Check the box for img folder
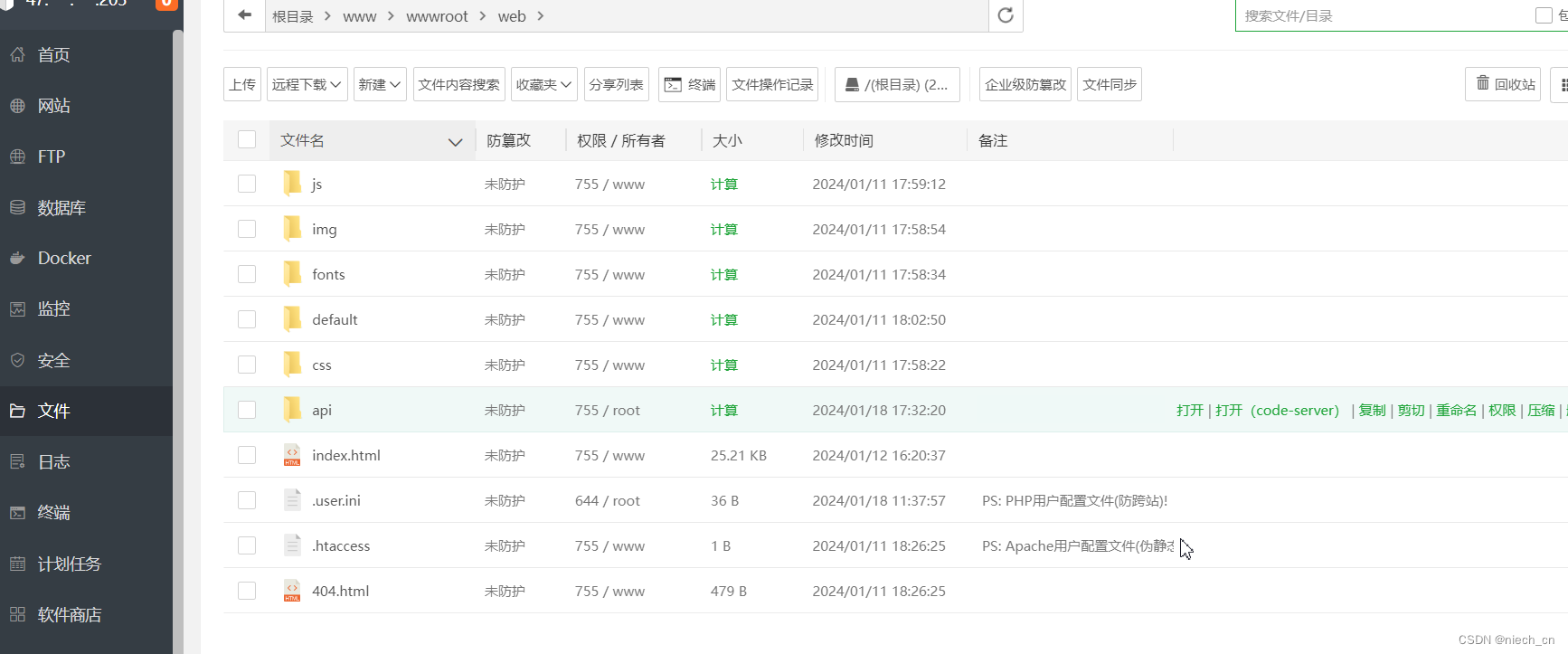This screenshot has height=654, width=1568. pos(247,229)
